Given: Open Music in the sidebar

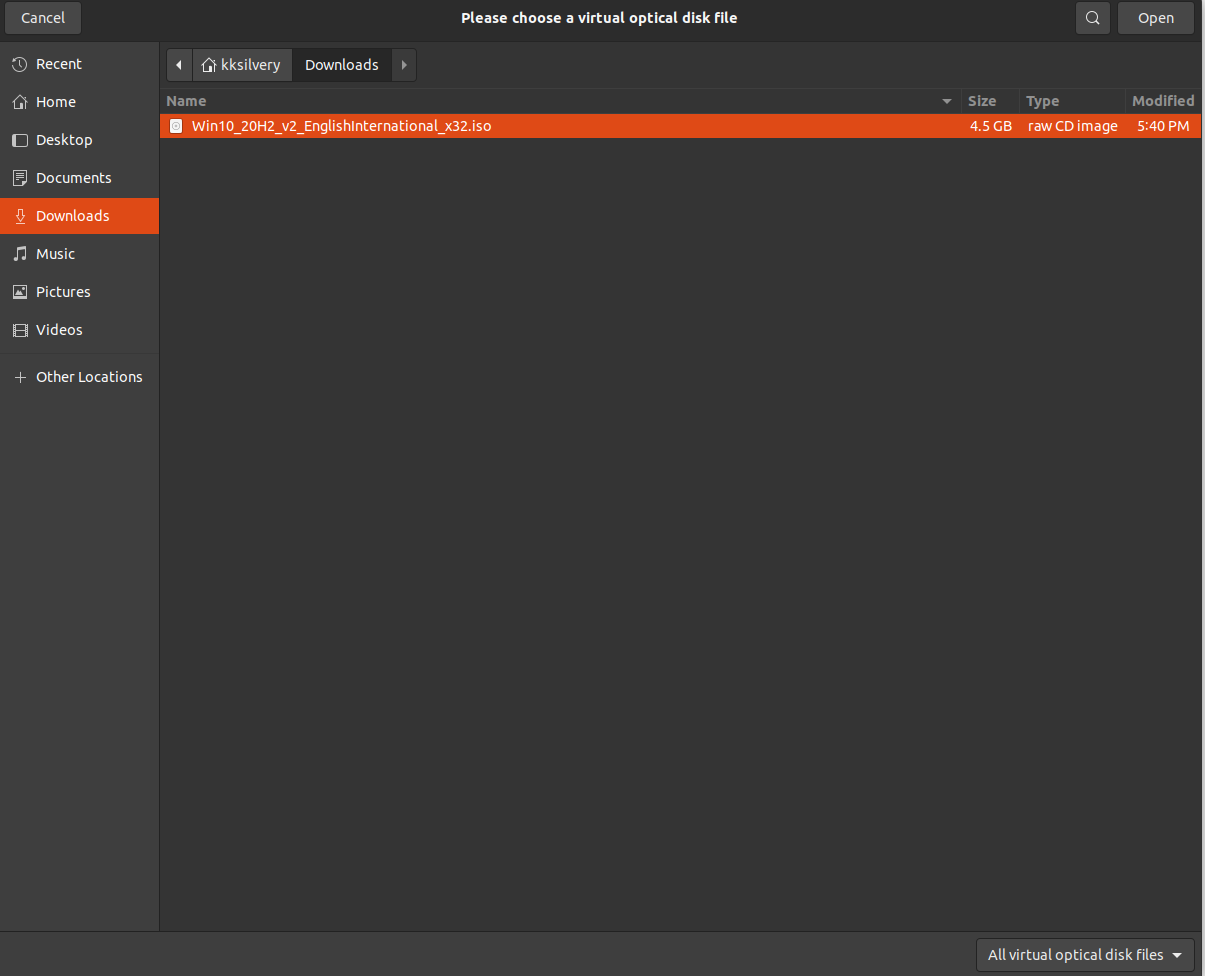Looking at the screenshot, I should [79, 254].
